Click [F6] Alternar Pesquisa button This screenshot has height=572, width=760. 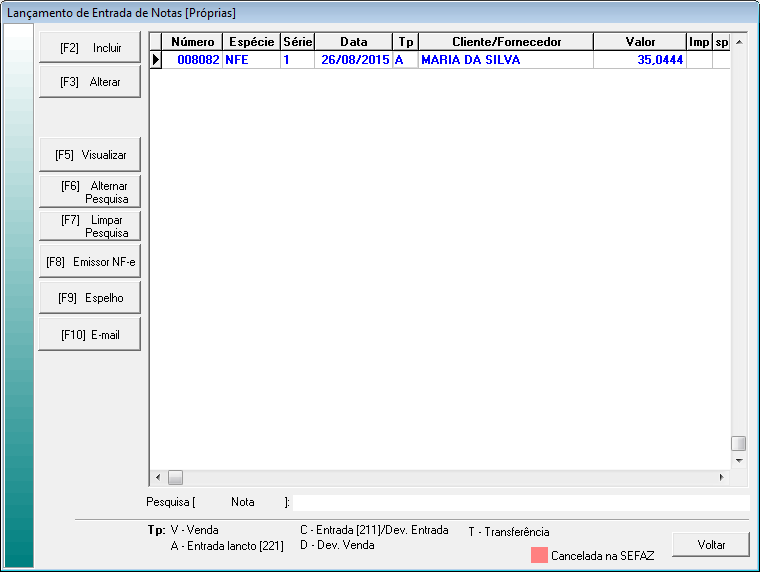[x=90, y=192]
